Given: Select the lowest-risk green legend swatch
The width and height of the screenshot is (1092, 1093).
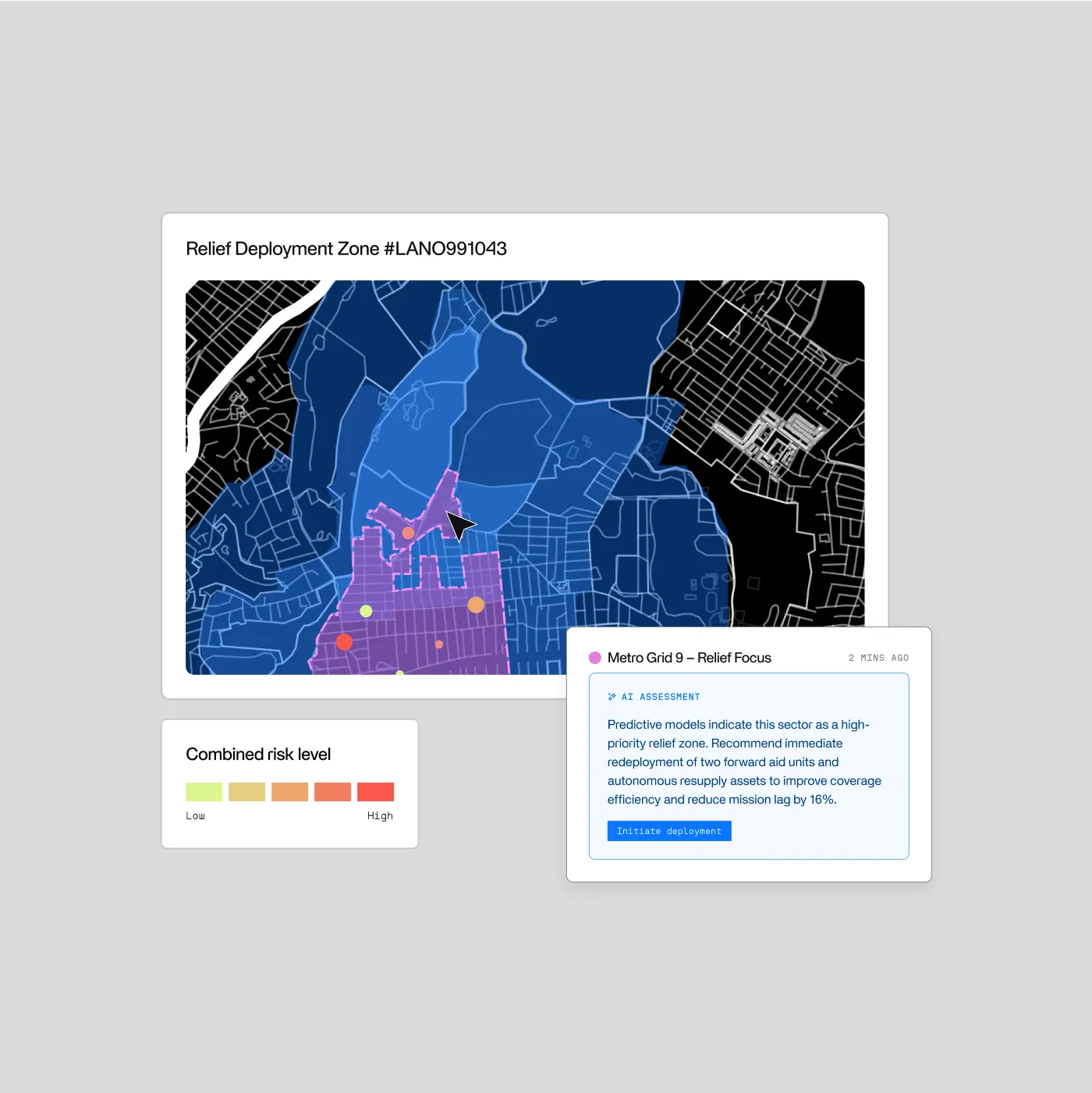Looking at the screenshot, I should click(x=204, y=791).
